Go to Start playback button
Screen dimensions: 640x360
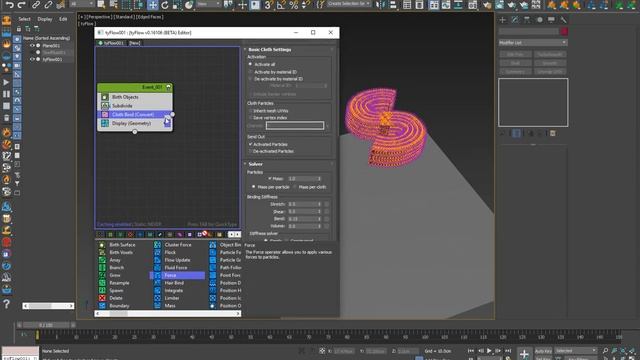[x=471, y=351]
